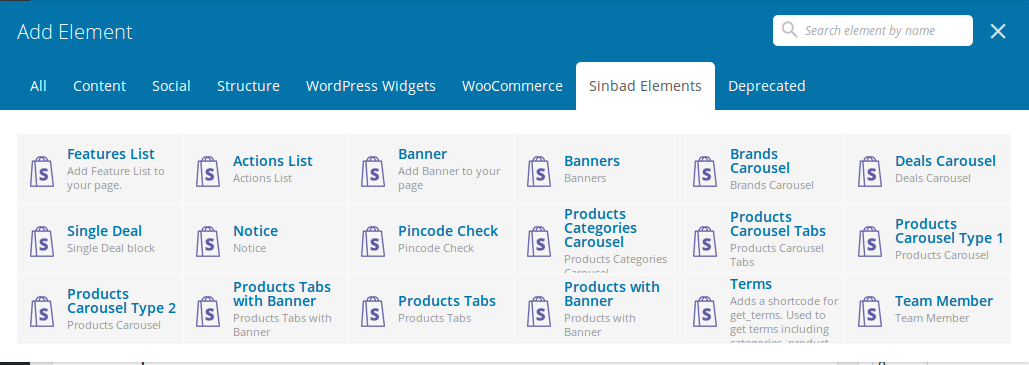Click the Notice element bag icon

(207, 242)
